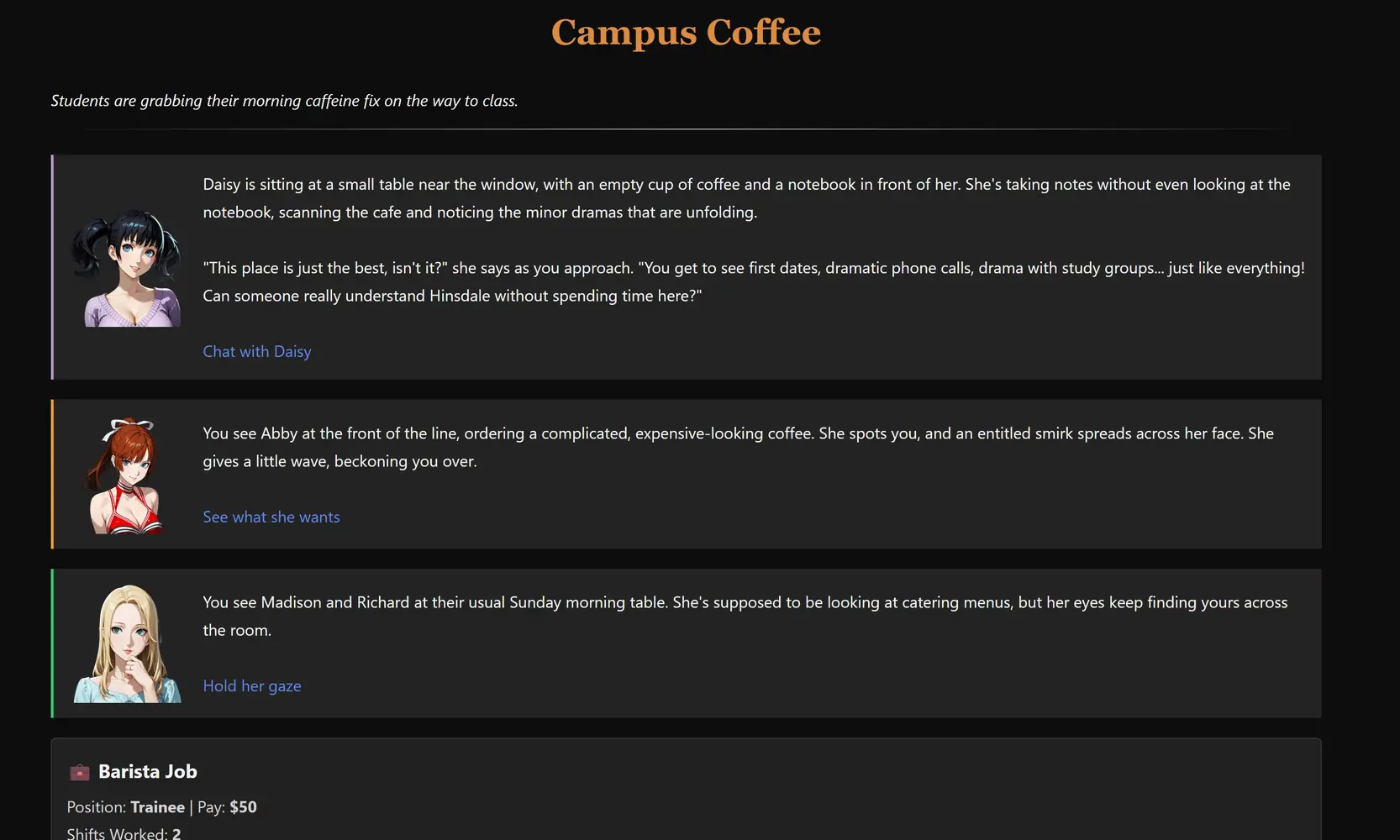Screen dimensions: 1400x840
Task: Click the Madison and Richard description text
Action: [x=745, y=616]
